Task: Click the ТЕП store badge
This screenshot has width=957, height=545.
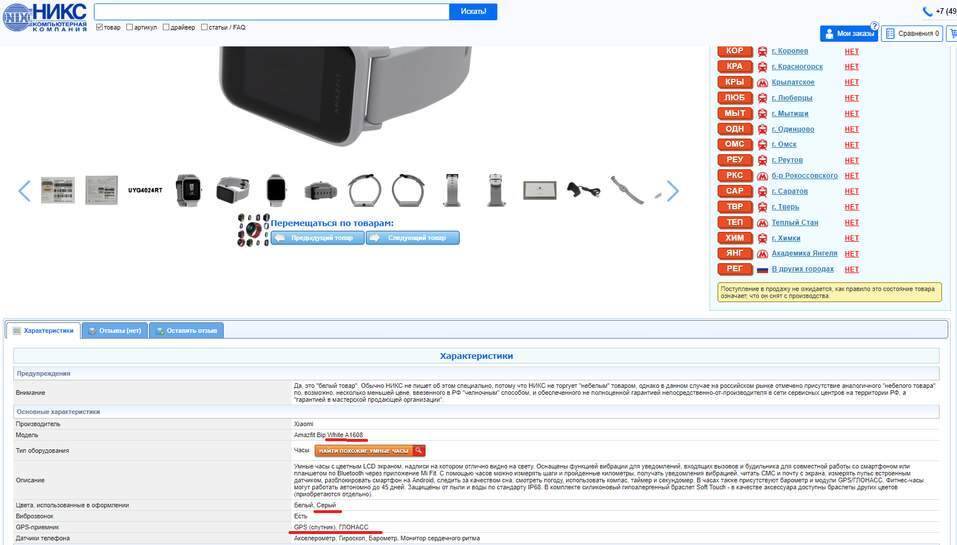Action: pyautogui.click(x=735, y=222)
